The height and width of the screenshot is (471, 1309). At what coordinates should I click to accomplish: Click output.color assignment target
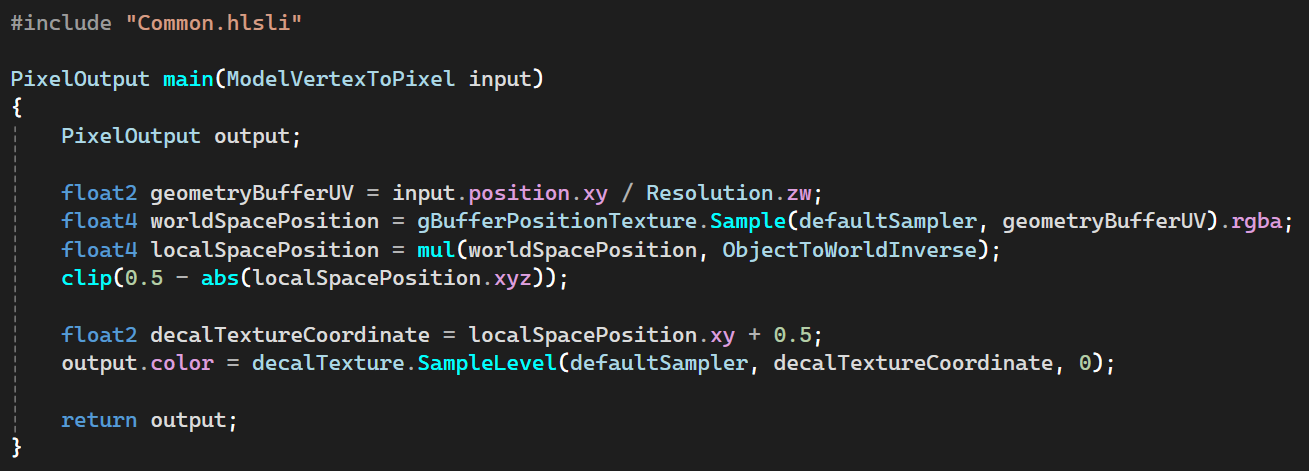point(137,363)
